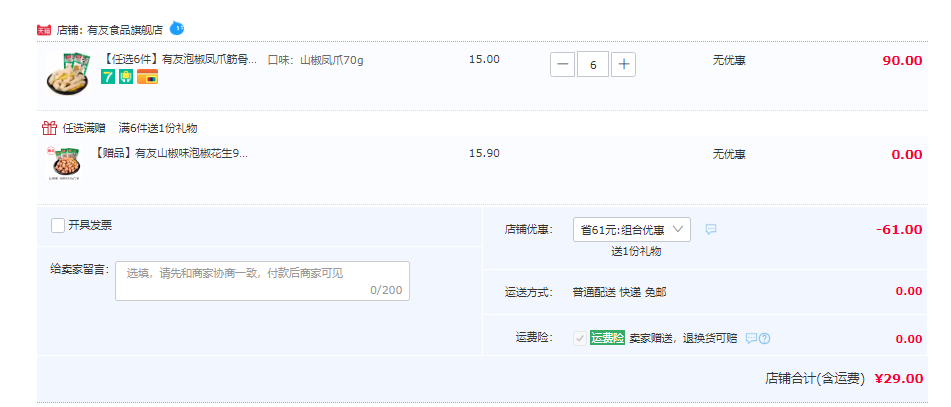Open the Wangwang chat bubble icon
This screenshot has height=407, width=951.
(176, 28)
